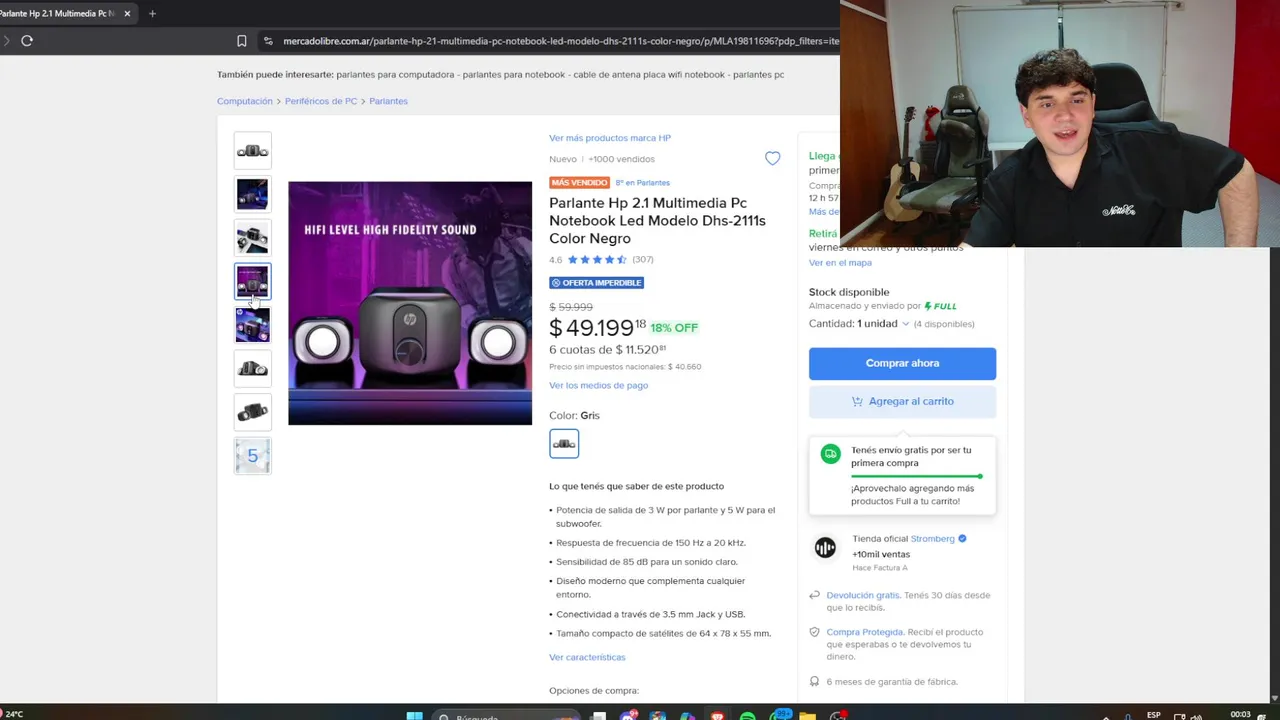Click the green free-shipping truck icon
The height and width of the screenshot is (720, 1280).
(830, 454)
